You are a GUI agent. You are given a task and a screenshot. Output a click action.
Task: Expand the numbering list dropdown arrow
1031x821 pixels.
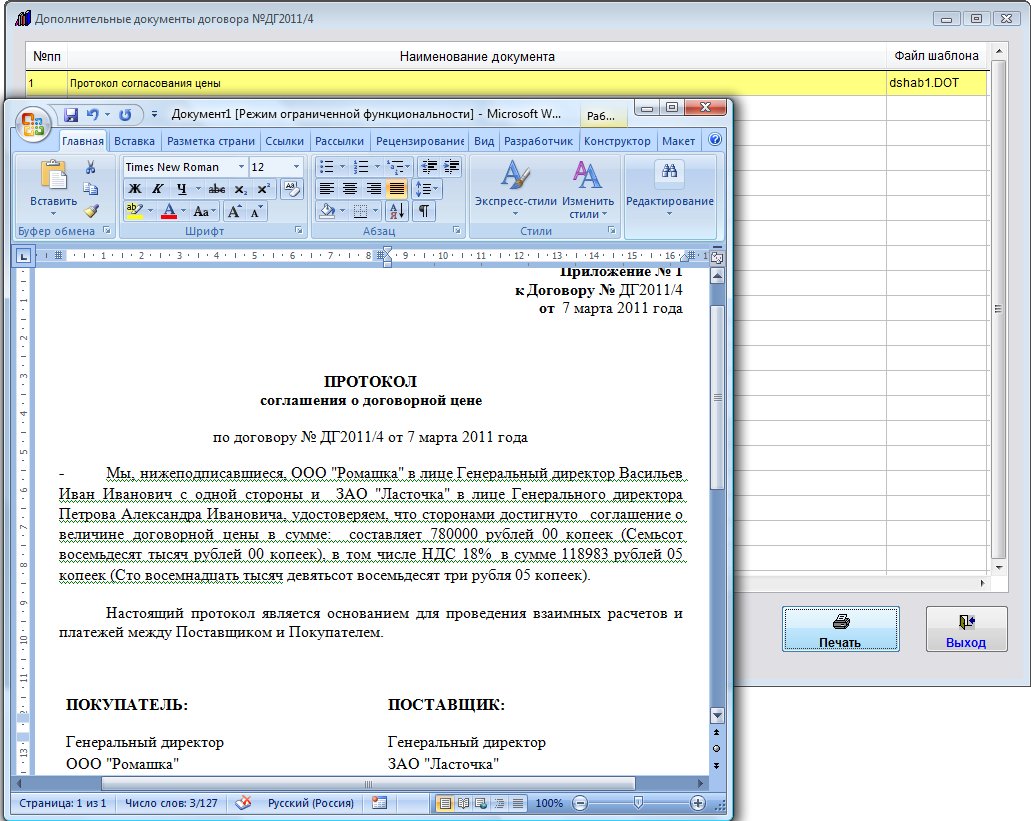coord(377,167)
